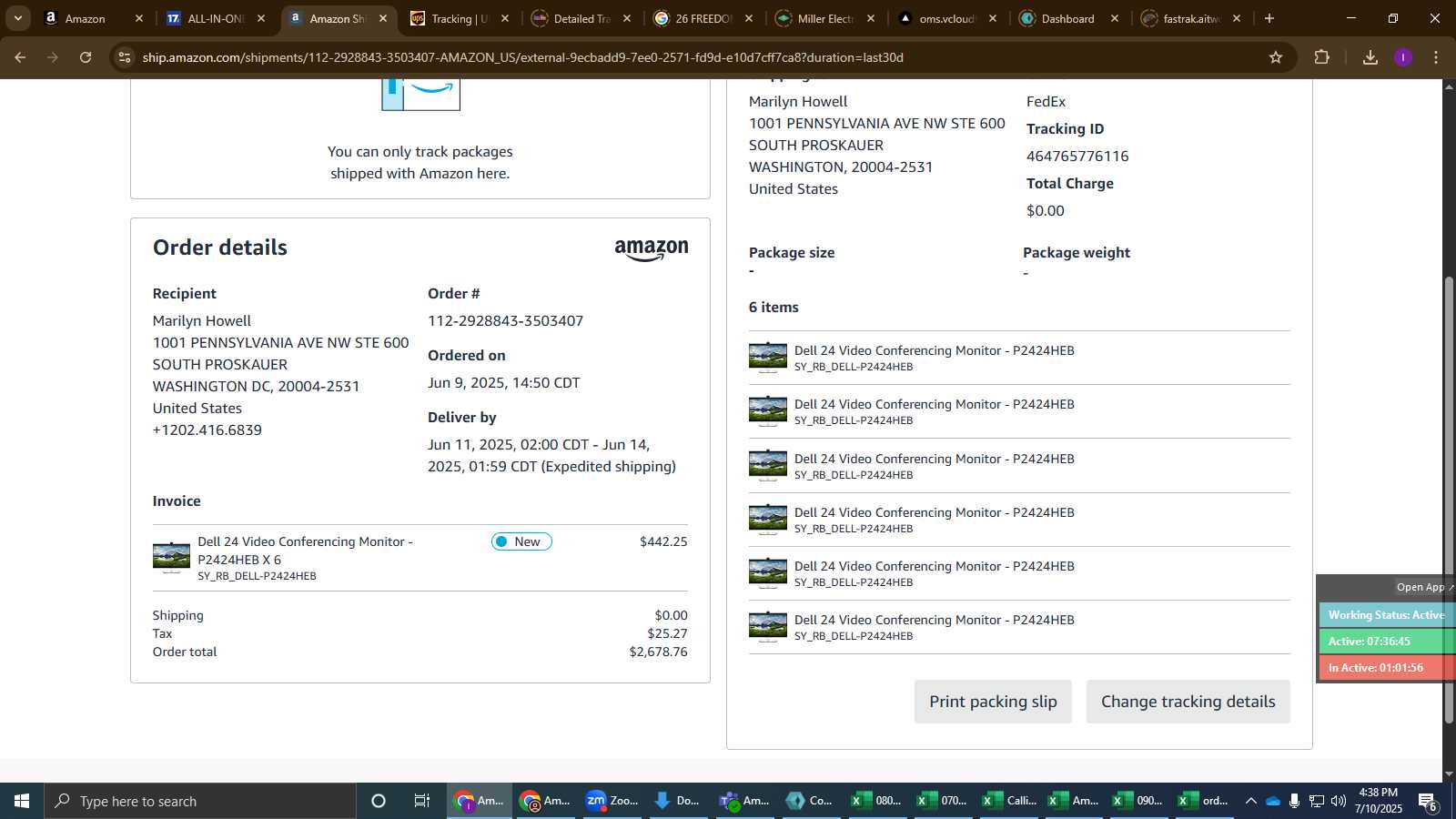1456x819 pixels.
Task: Close the Amazon Shipping tab
Action: [x=383, y=18]
